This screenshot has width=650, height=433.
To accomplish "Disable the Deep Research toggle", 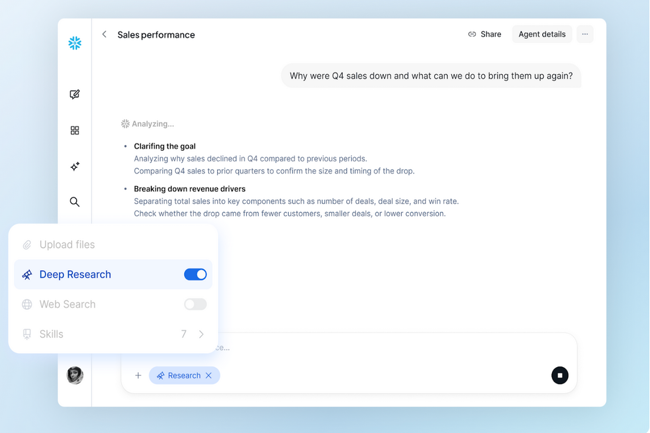I will pos(195,274).
